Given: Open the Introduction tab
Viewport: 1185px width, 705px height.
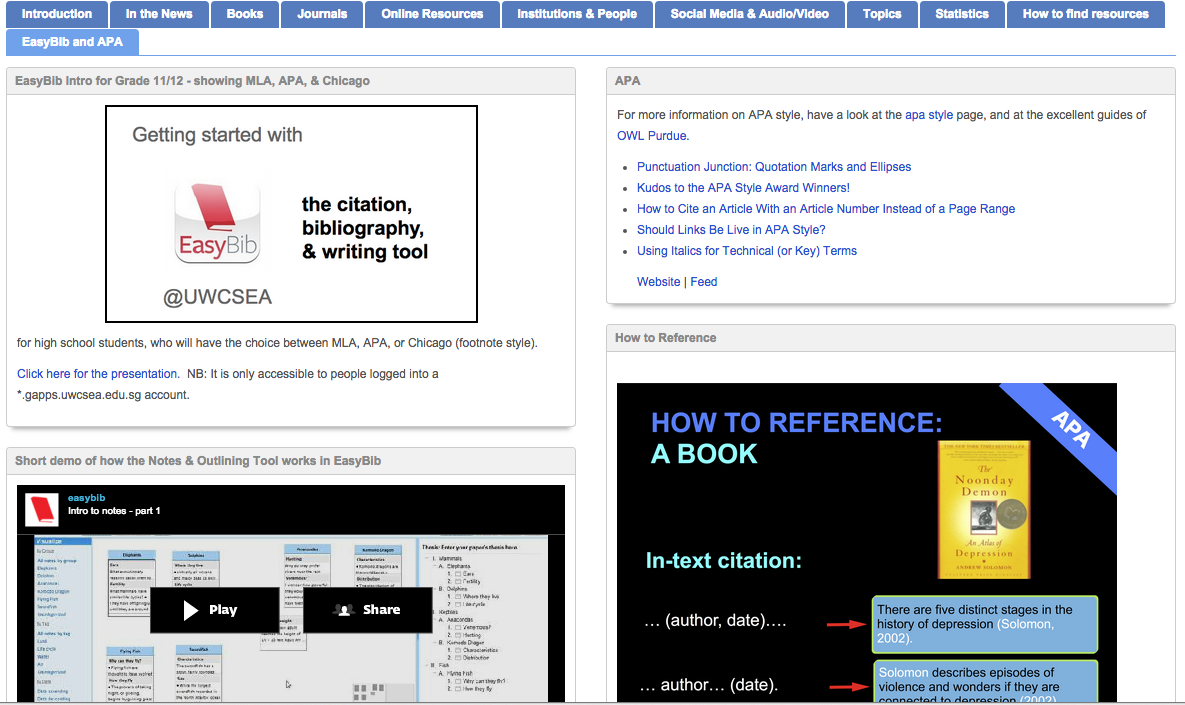Looking at the screenshot, I should point(57,14).
